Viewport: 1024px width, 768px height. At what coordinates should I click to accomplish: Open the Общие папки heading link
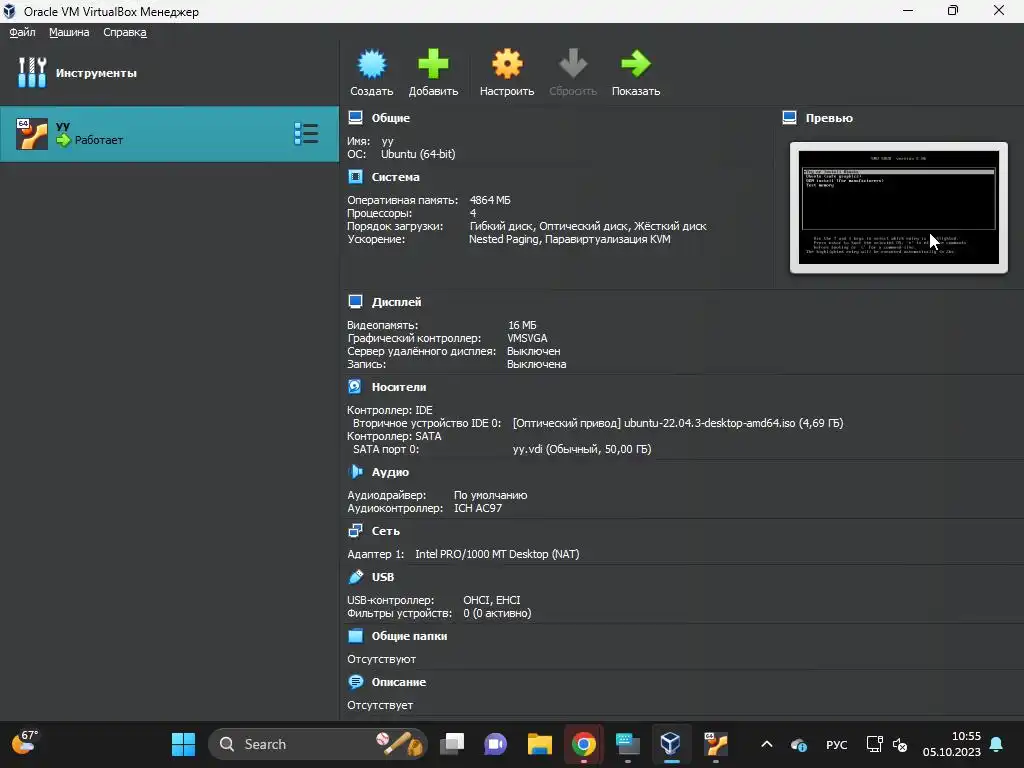409,635
